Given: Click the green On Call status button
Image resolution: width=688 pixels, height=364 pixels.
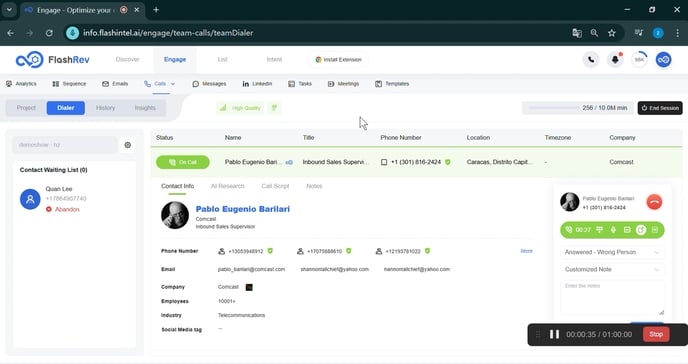Looking at the screenshot, I should [183, 162].
